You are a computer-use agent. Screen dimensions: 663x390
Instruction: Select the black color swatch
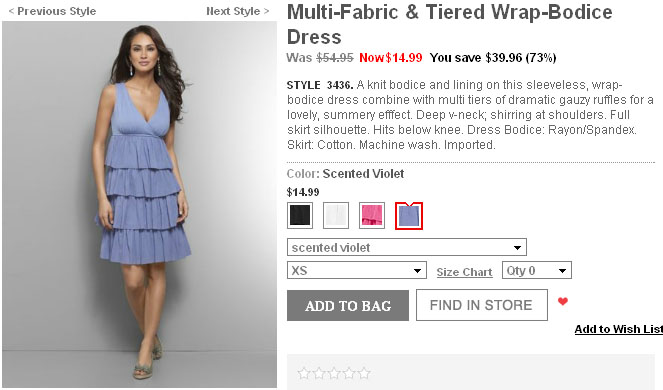click(300, 215)
